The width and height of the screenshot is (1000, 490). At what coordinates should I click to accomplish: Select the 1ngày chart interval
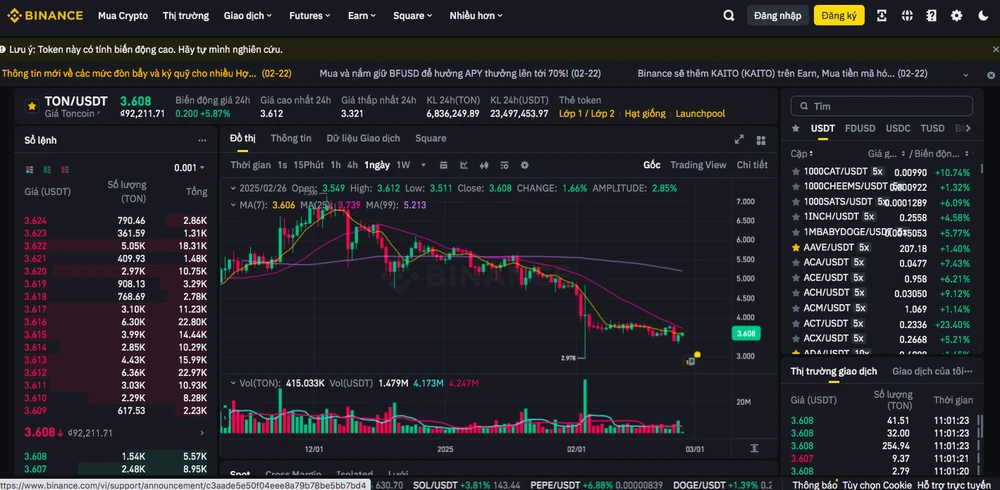click(377, 165)
